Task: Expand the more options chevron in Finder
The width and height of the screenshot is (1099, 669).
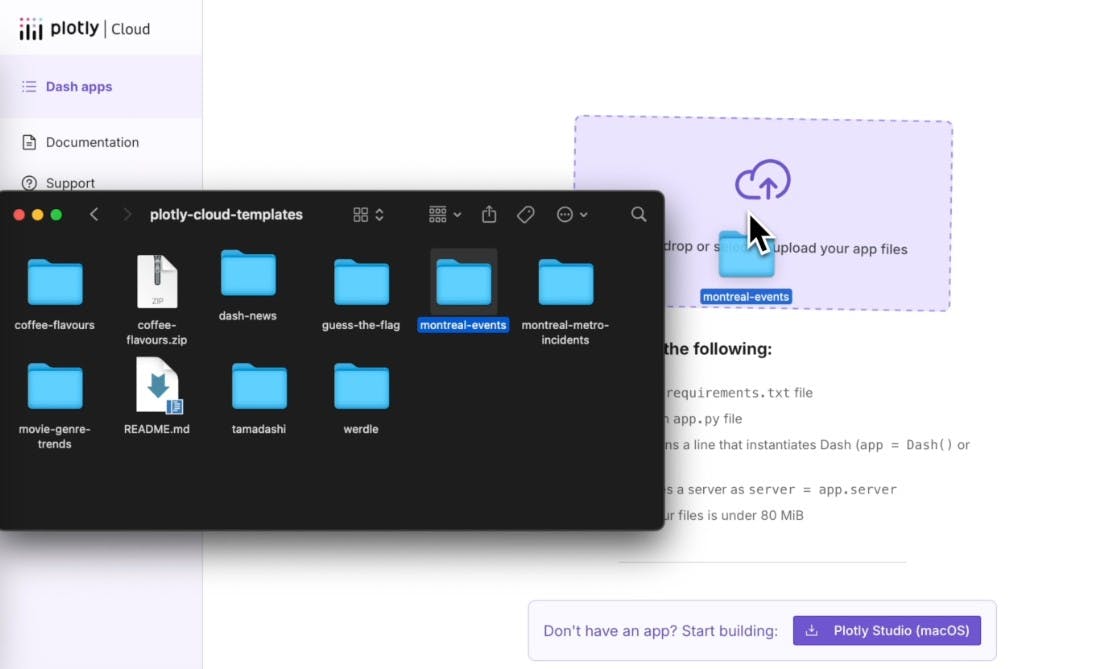Action: [x=583, y=214]
